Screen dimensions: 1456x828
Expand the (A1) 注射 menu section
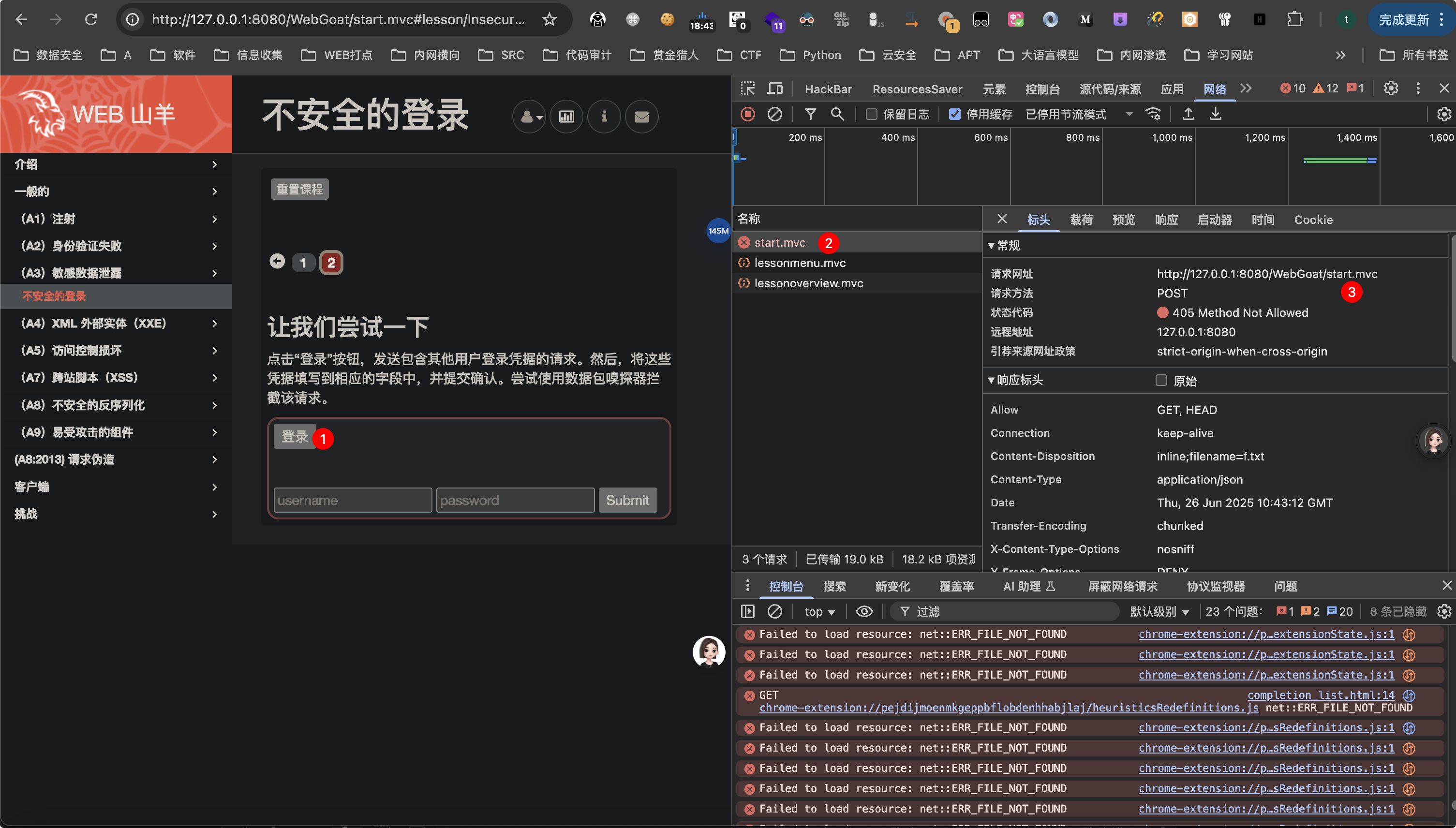tap(116, 219)
